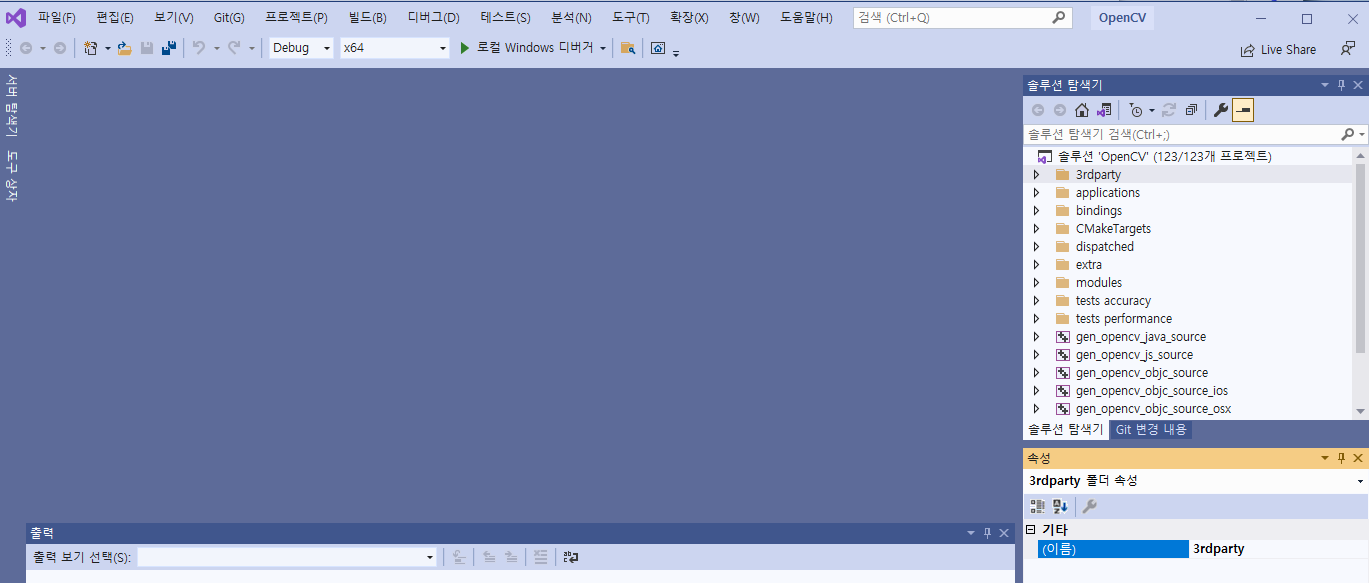
Task: Click the Pending Changes Filter clock icon
Action: pyautogui.click(x=1136, y=110)
